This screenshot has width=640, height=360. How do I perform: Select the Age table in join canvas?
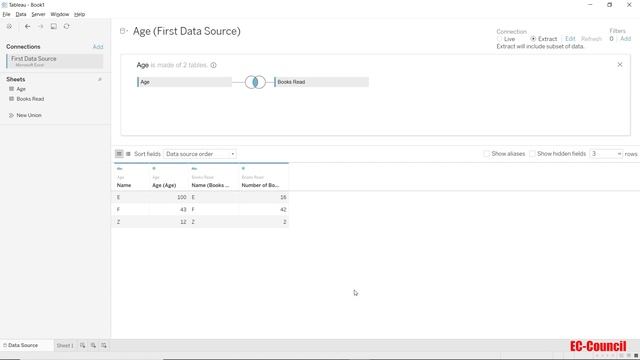[x=184, y=82]
